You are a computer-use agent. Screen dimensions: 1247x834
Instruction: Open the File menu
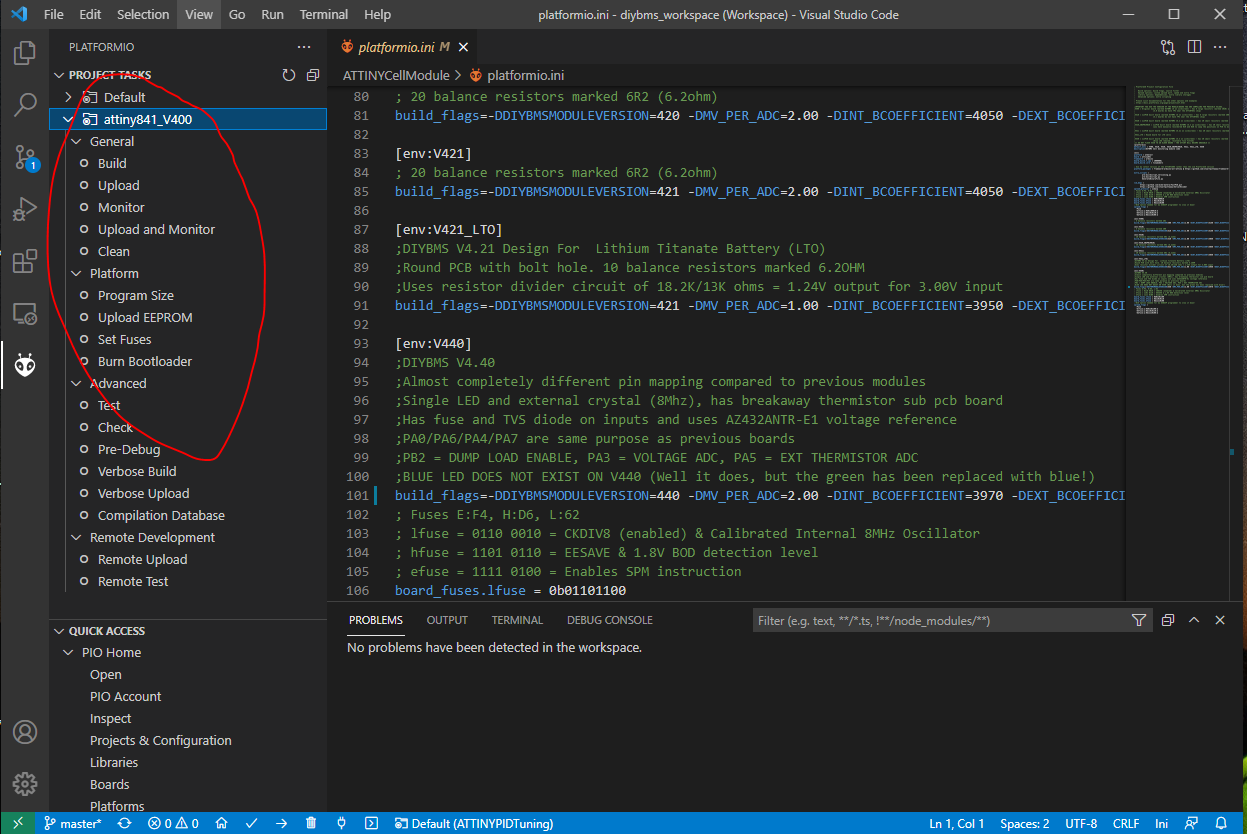pyautogui.click(x=53, y=15)
